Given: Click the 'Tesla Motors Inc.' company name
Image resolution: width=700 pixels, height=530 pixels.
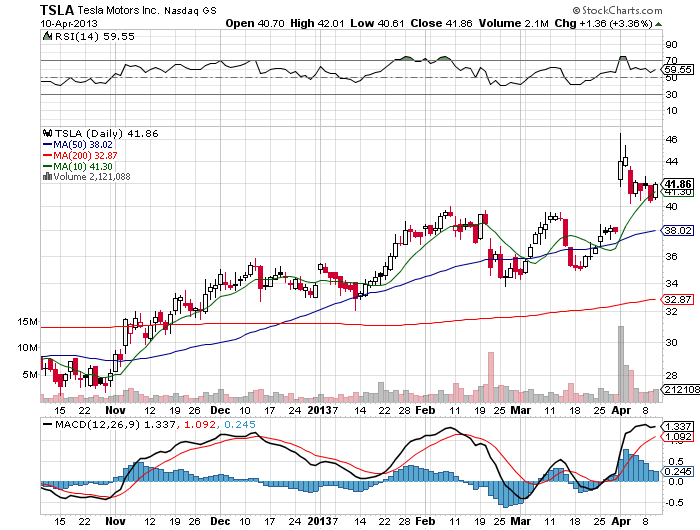Looking at the screenshot, I should 118,10.
